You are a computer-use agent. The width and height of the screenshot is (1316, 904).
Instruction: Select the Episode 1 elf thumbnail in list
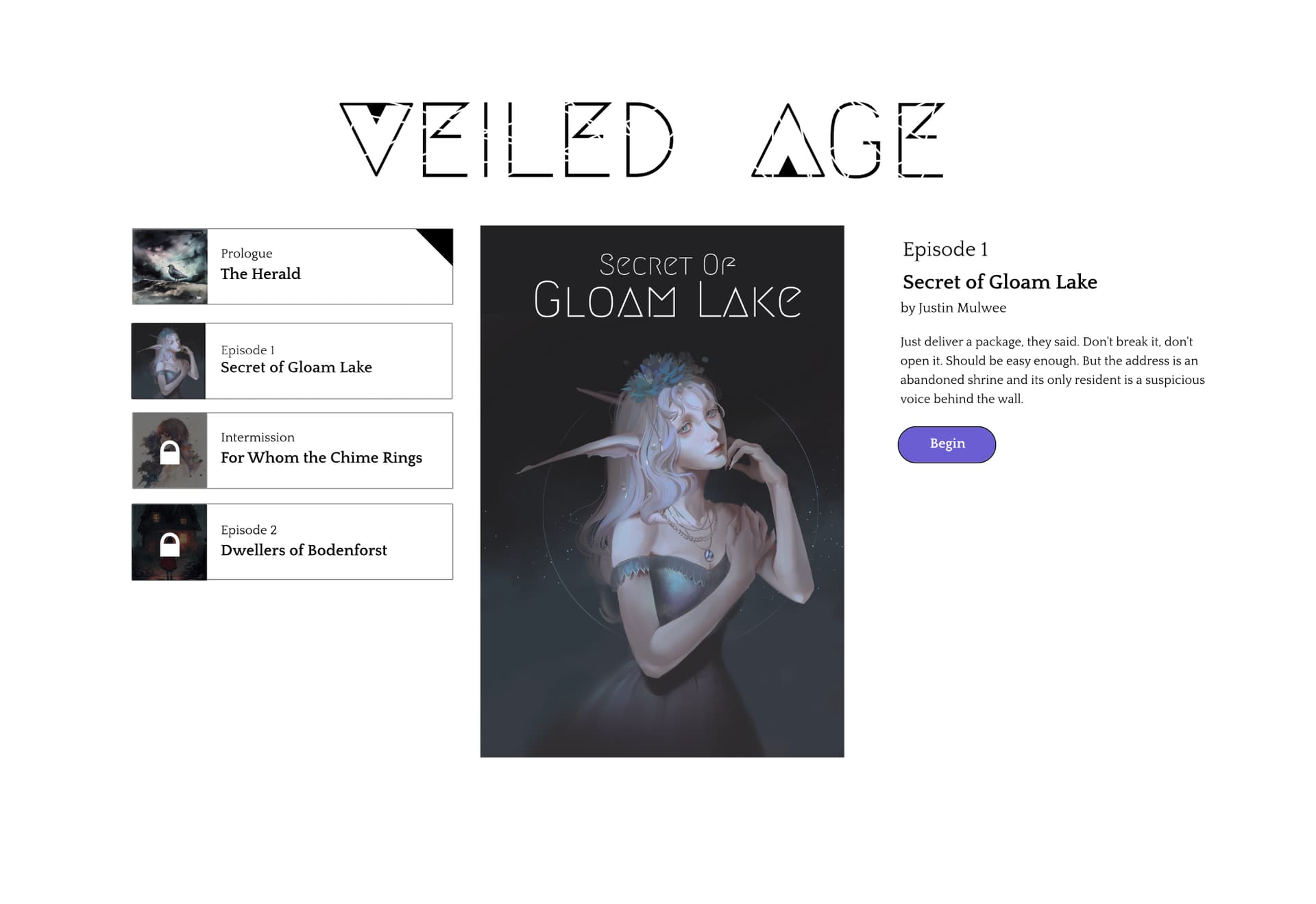(169, 361)
